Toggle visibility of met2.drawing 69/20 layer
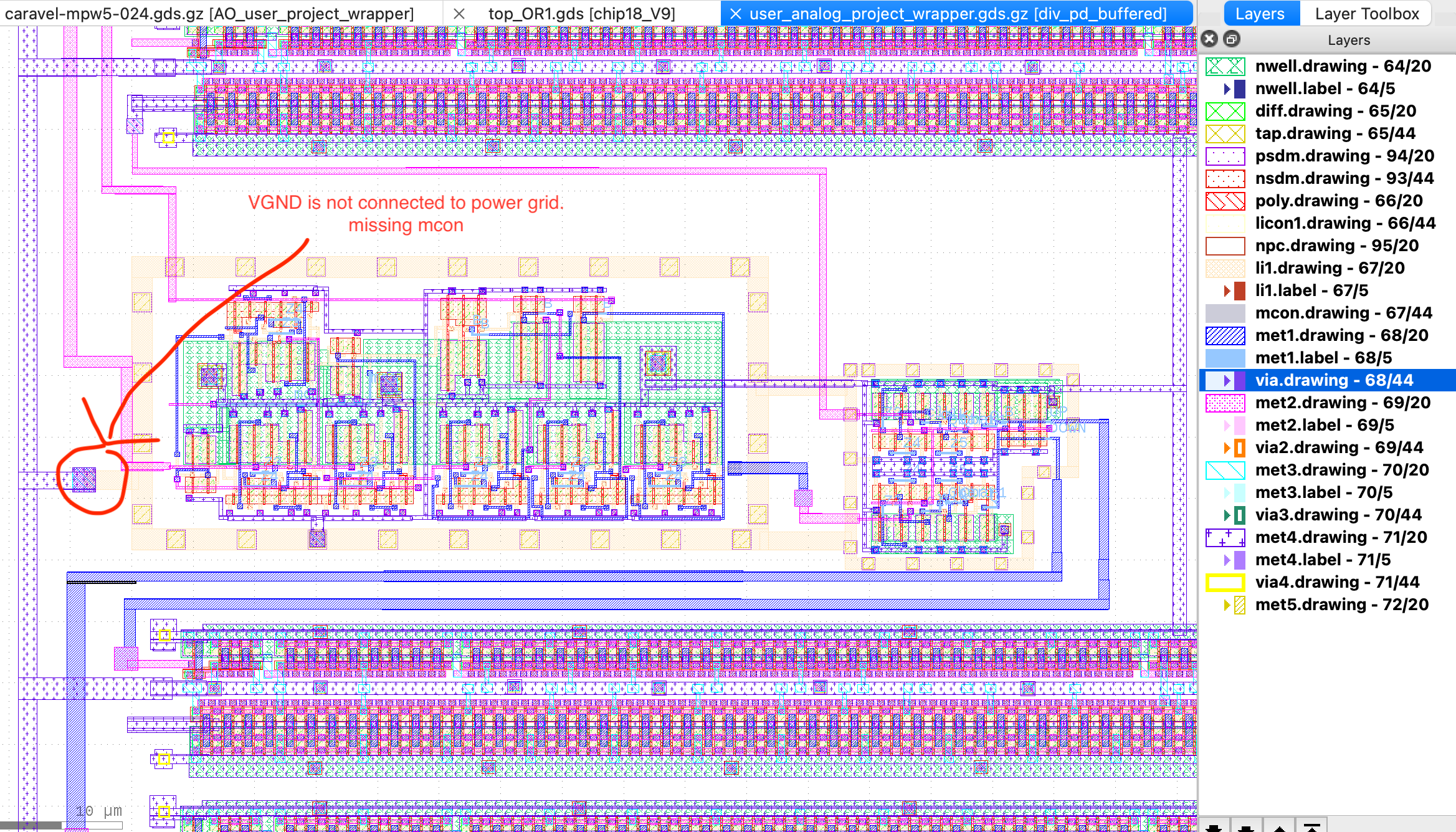Viewport: 1456px width, 832px height. [x=1225, y=403]
